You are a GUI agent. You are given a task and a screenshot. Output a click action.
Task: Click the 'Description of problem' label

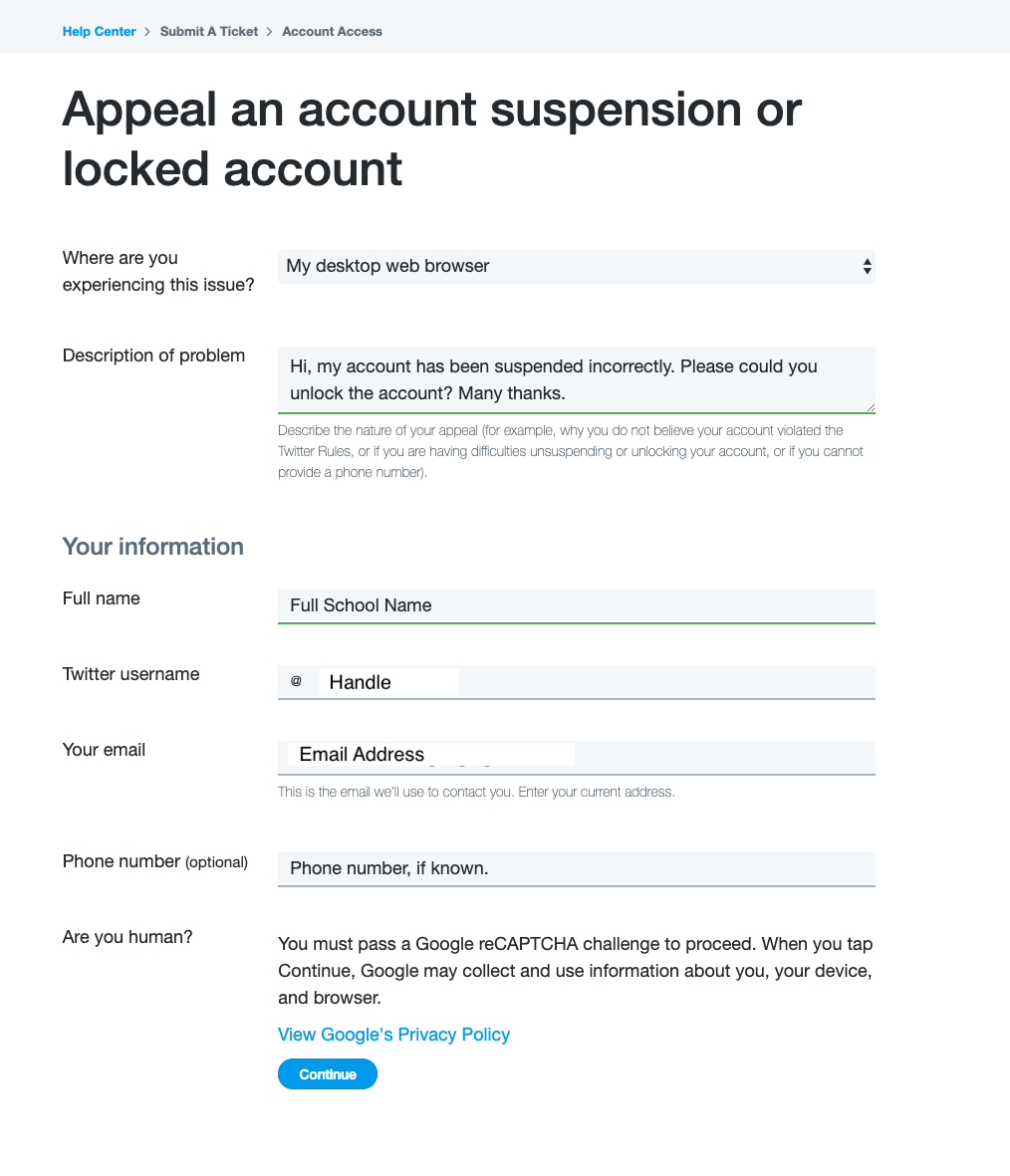click(x=153, y=355)
